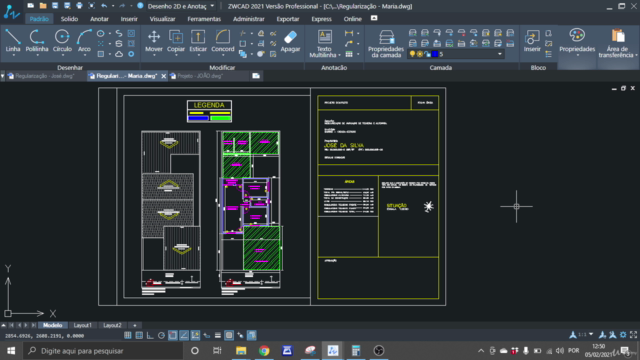Expand the Mover options arrow

tap(154, 55)
